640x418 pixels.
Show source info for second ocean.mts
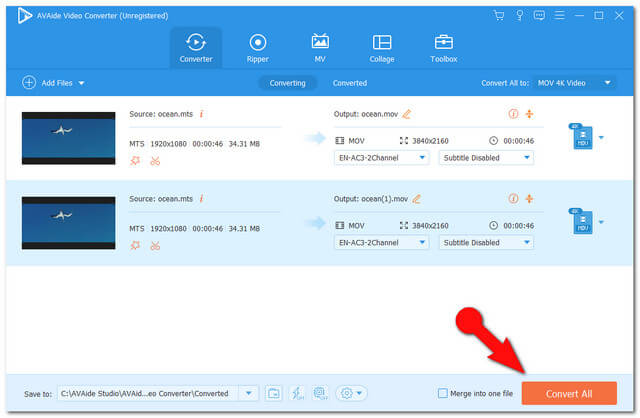[201, 199]
